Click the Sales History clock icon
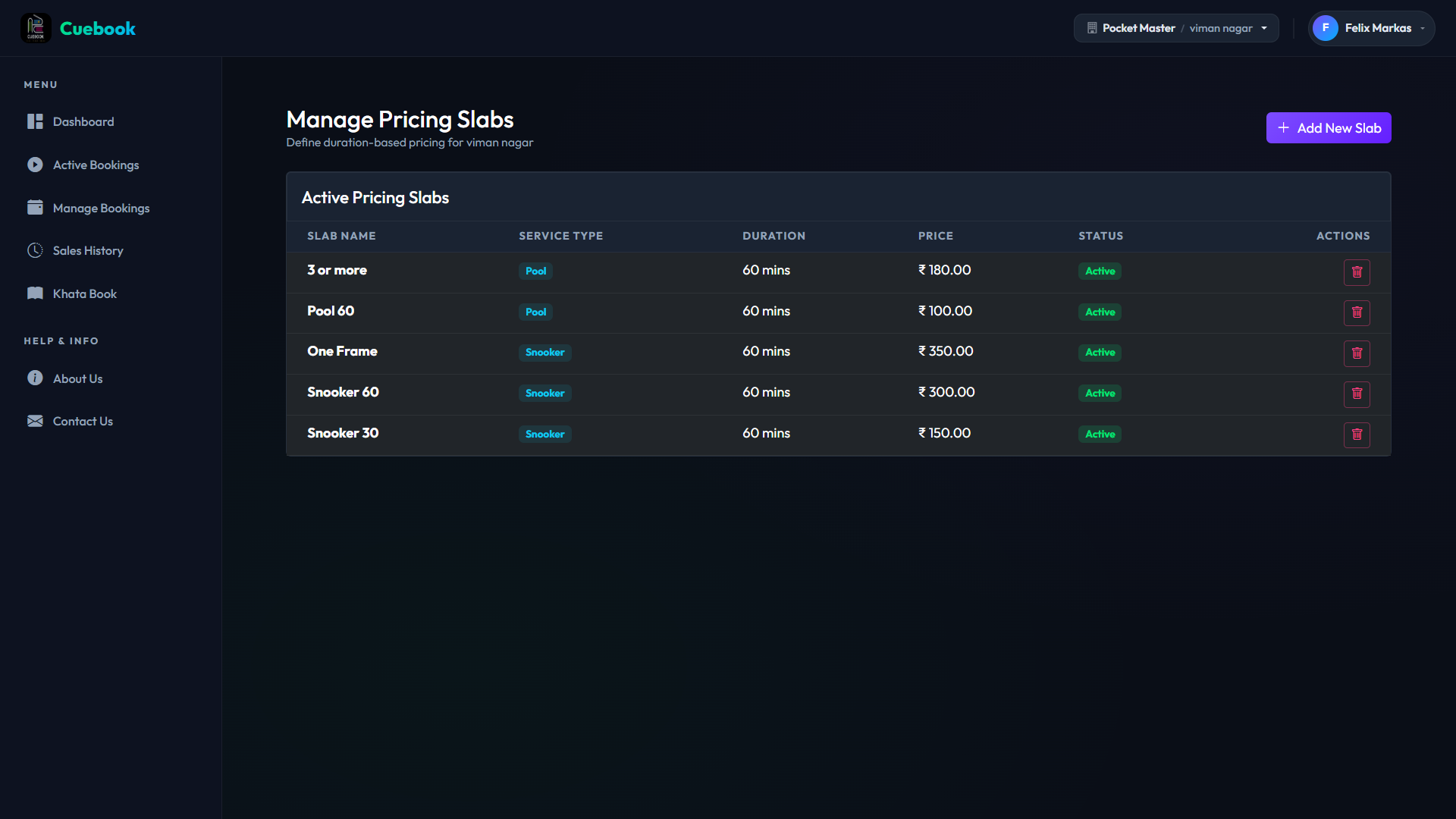Image resolution: width=1456 pixels, height=819 pixels. [35, 250]
